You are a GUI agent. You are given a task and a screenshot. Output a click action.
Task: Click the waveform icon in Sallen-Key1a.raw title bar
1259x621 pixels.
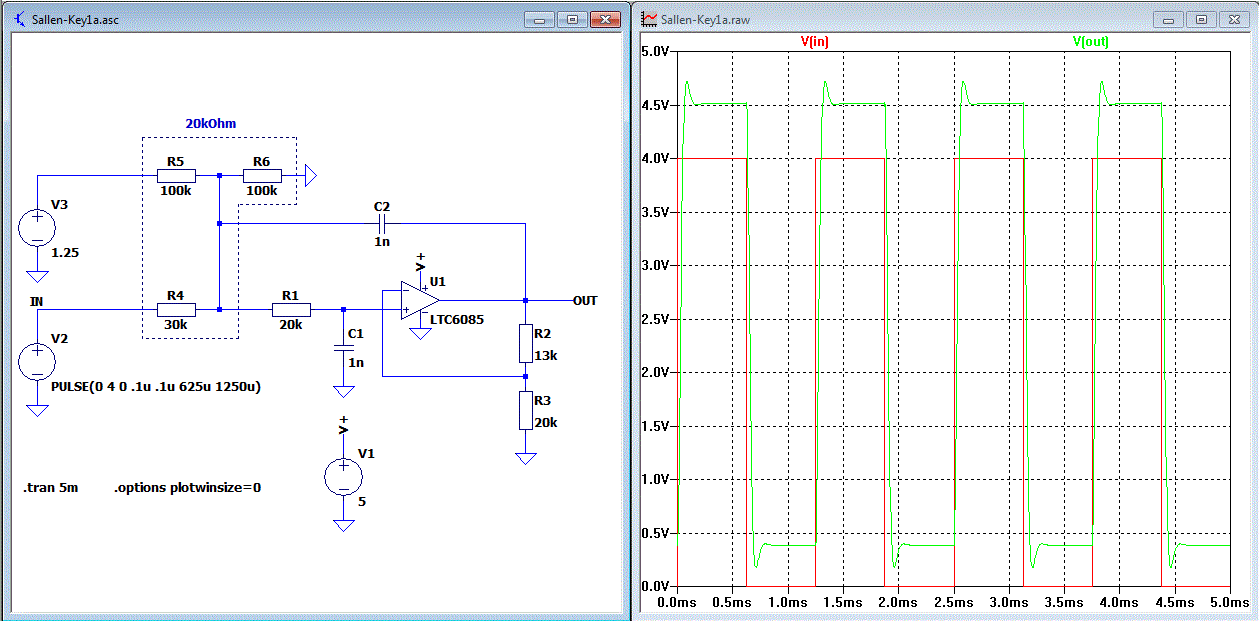pyautogui.click(x=650, y=19)
